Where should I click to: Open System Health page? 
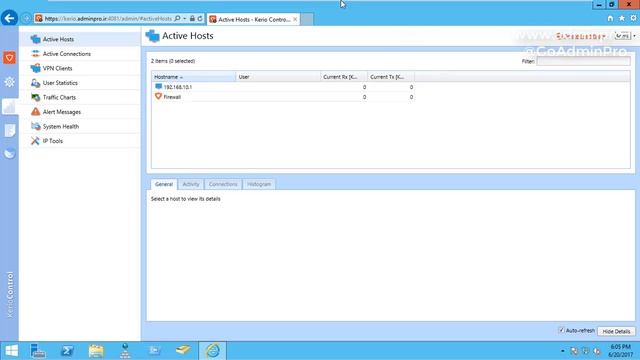point(80,127)
